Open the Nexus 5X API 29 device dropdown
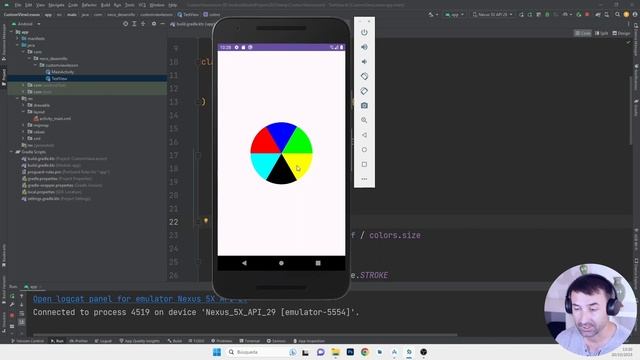The image size is (640, 360). (x=492, y=15)
